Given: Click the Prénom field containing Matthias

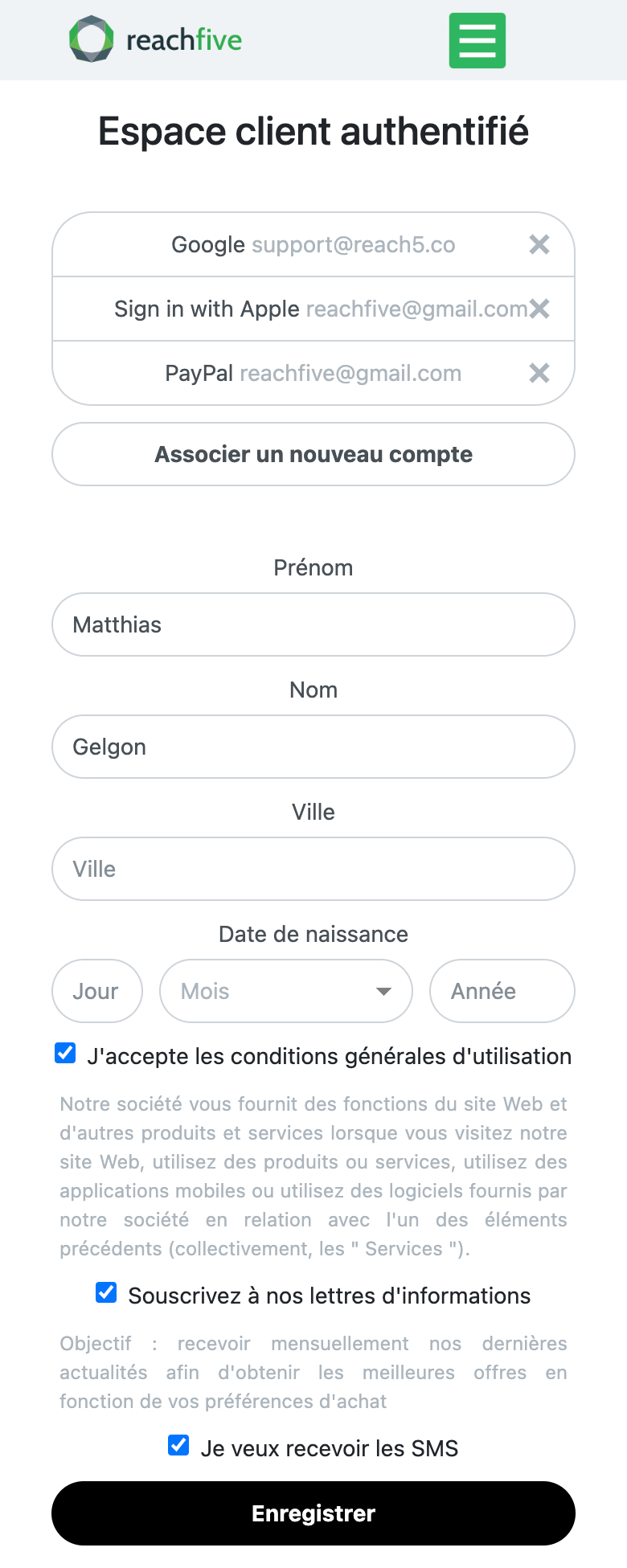Looking at the screenshot, I should [313, 624].
